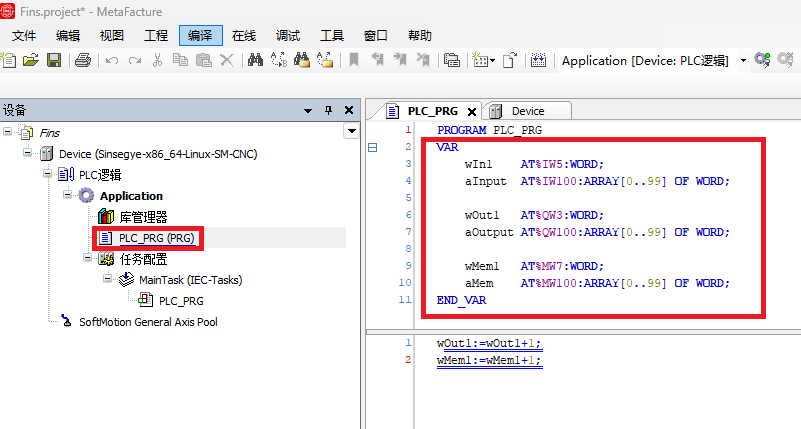Image resolution: width=801 pixels, height=429 pixels.
Task: Collapse the VAR declaration block
Action: pyautogui.click(x=372, y=147)
